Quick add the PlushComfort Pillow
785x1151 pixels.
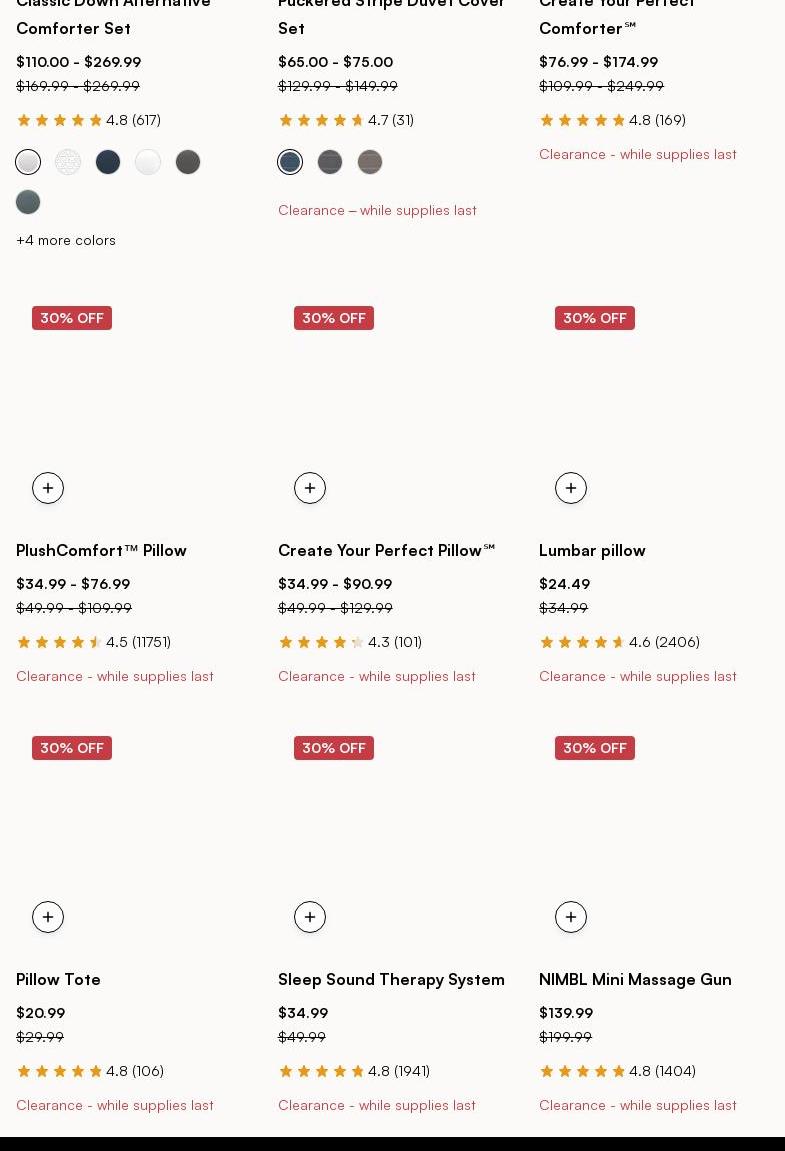click(x=48, y=488)
